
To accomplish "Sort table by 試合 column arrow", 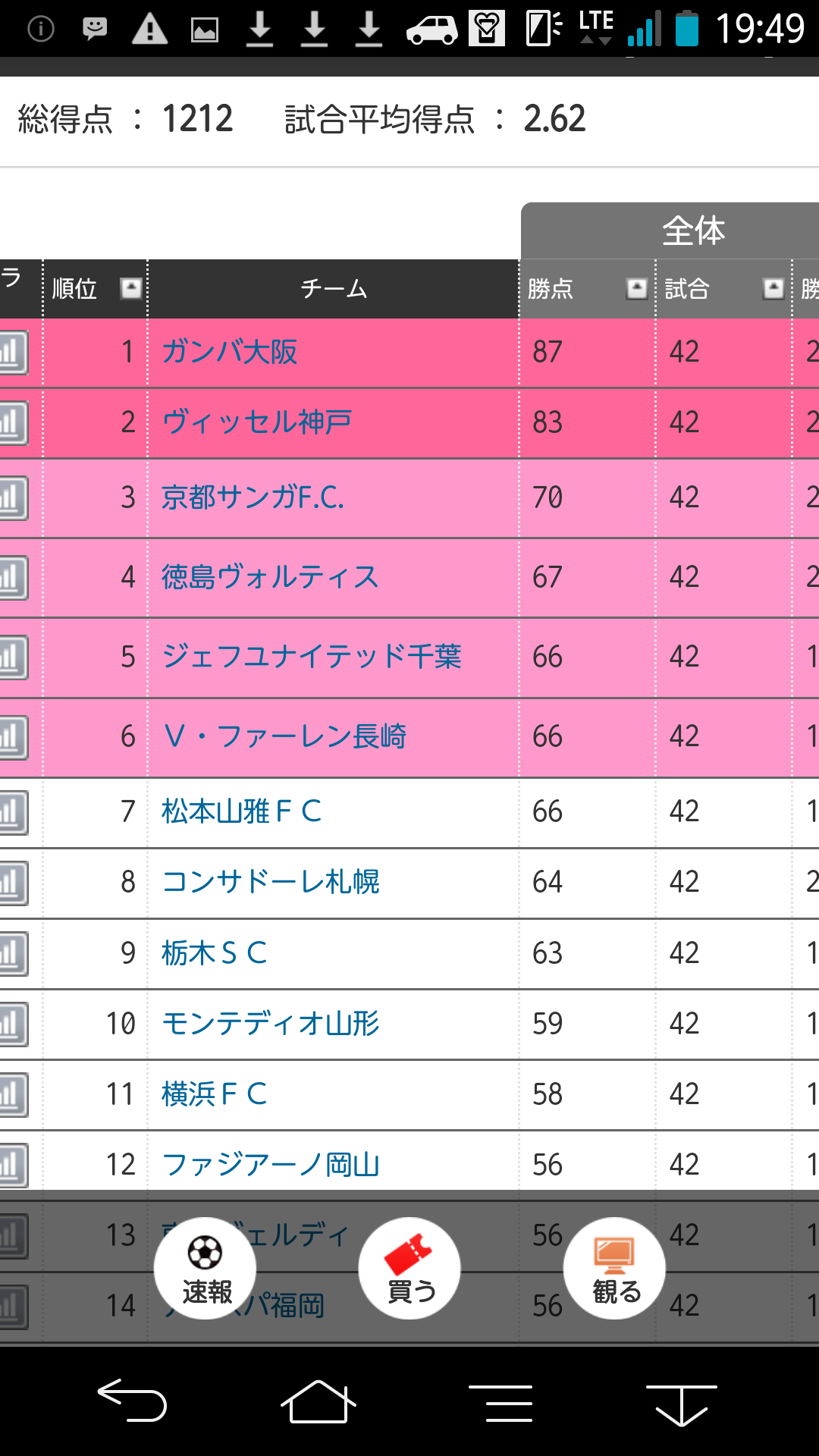I will pyautogui.click(x=773, y=288).
